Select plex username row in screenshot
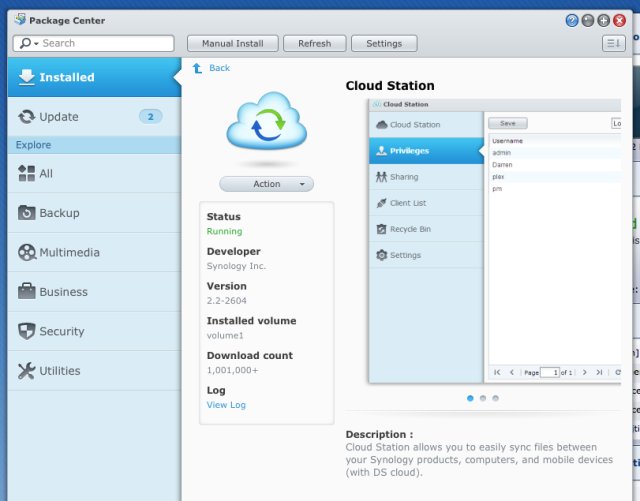The height and width of the screenshot is (501, 640). pos(555,177)
